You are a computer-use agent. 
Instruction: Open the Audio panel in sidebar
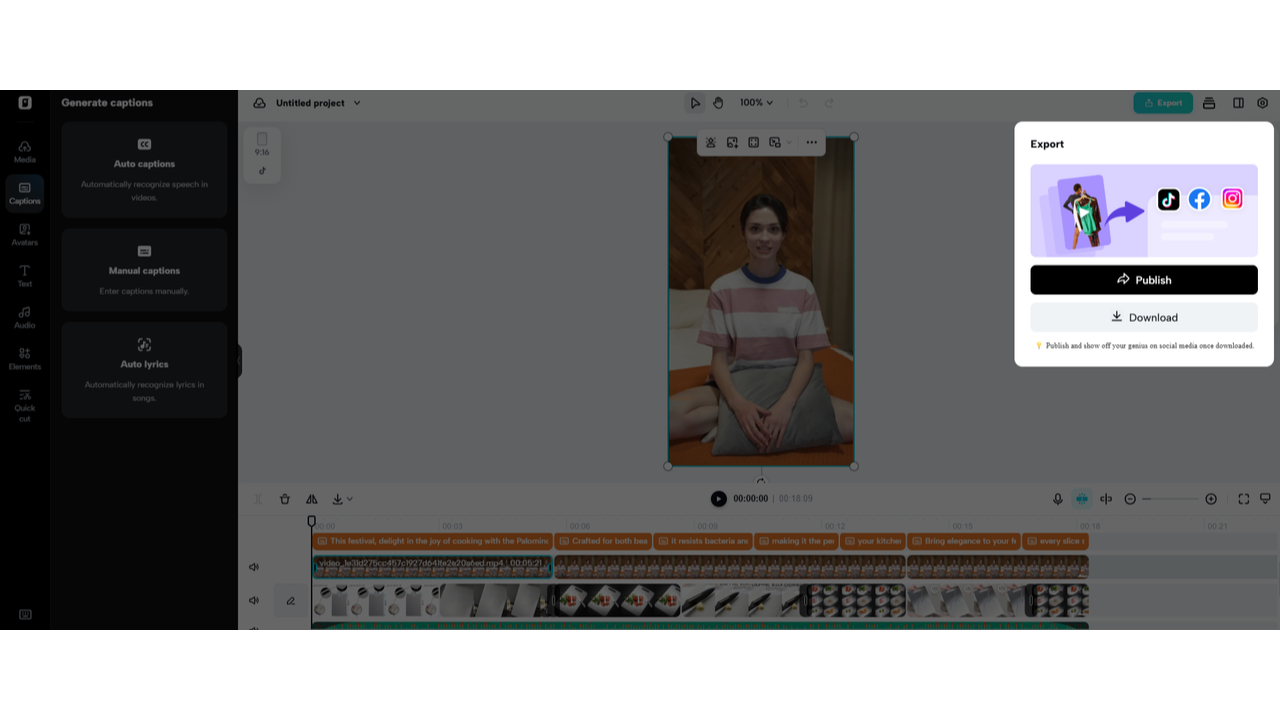pos(25,317)
